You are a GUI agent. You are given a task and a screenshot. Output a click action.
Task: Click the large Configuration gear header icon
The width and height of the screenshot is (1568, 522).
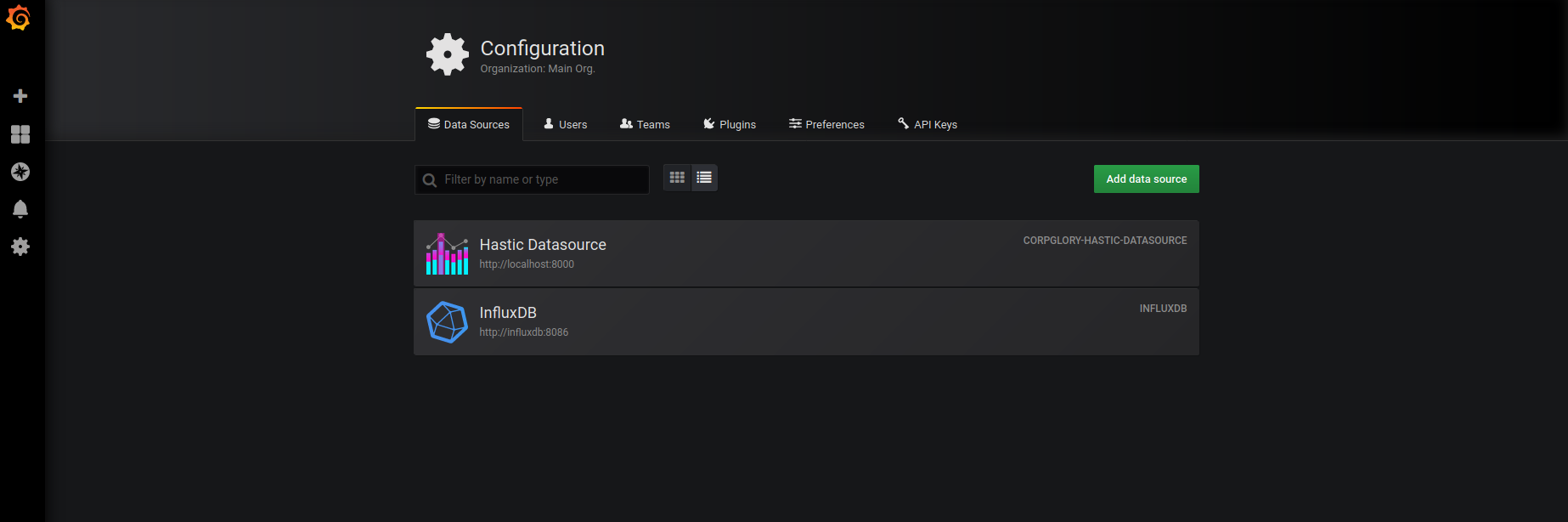coord(448,54)
